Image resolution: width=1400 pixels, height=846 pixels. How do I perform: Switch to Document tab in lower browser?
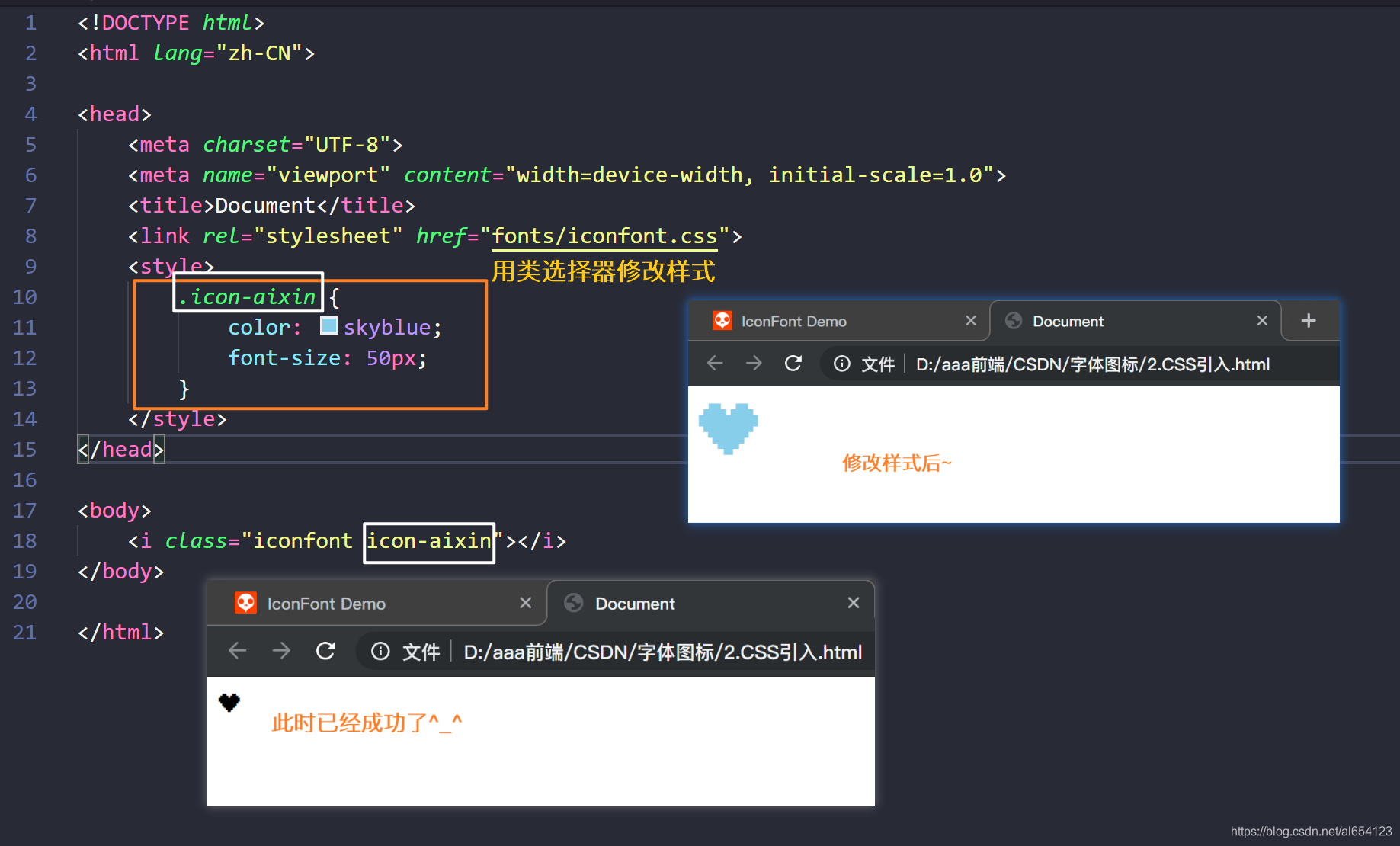click(710, 604)
